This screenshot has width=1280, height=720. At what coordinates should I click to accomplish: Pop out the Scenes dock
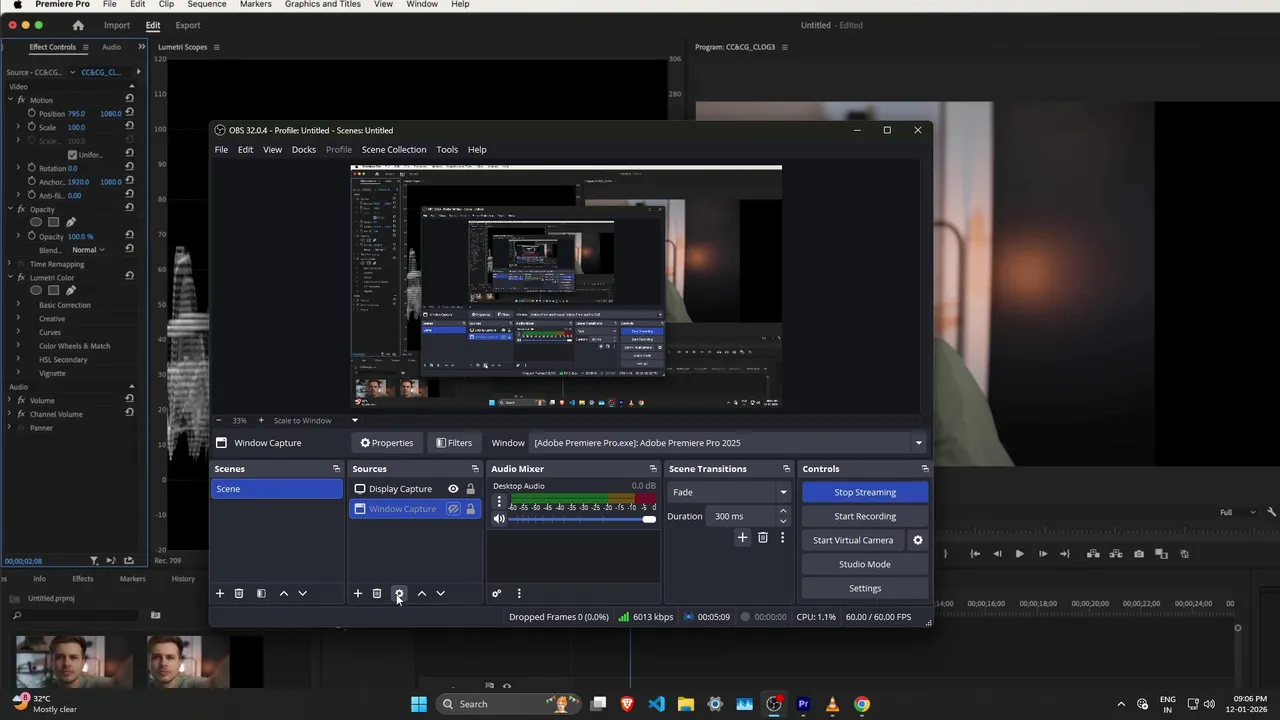coord(336,468)
